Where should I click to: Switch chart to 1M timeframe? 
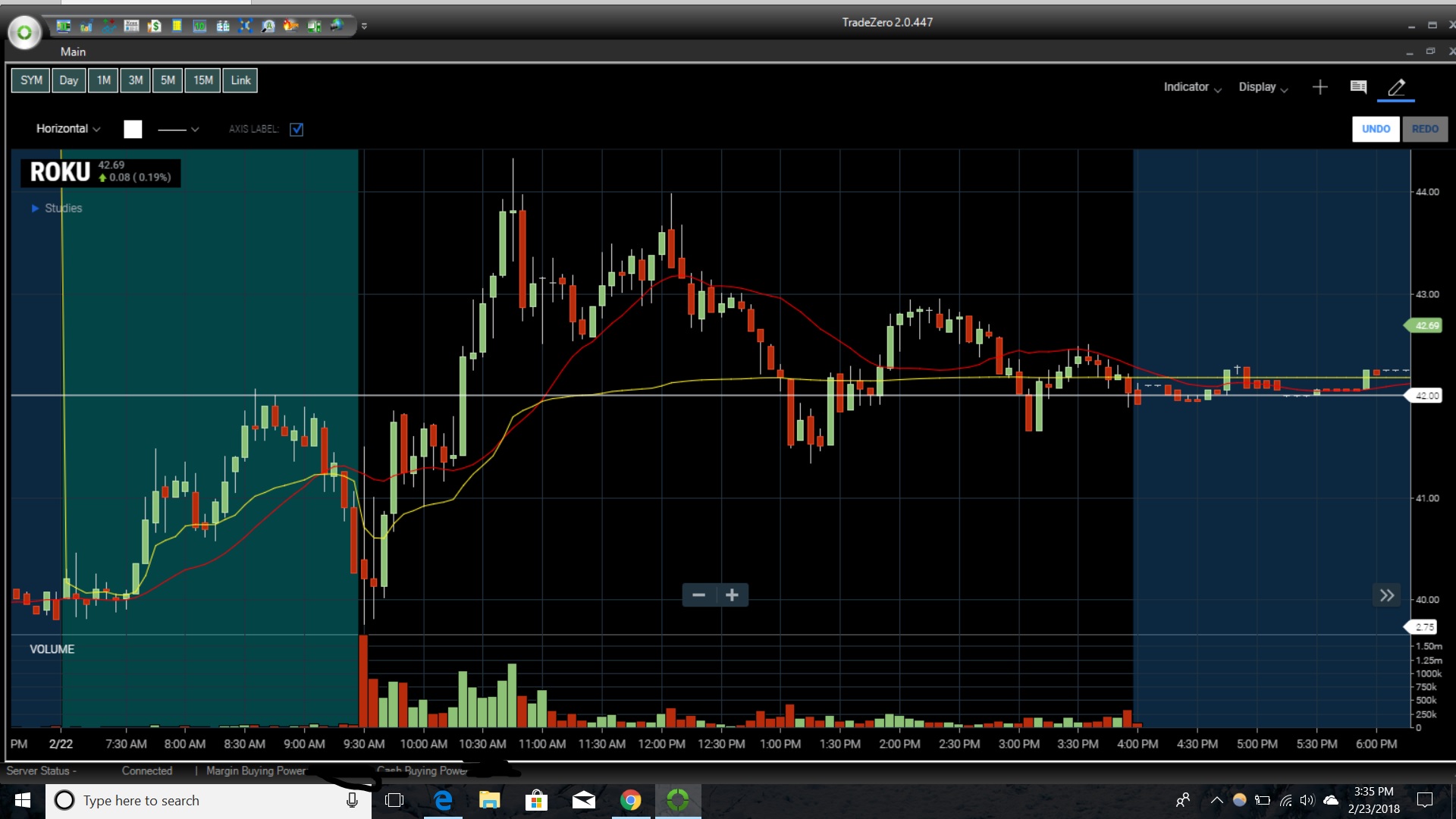pyautogui.click(x=103, y=80)
